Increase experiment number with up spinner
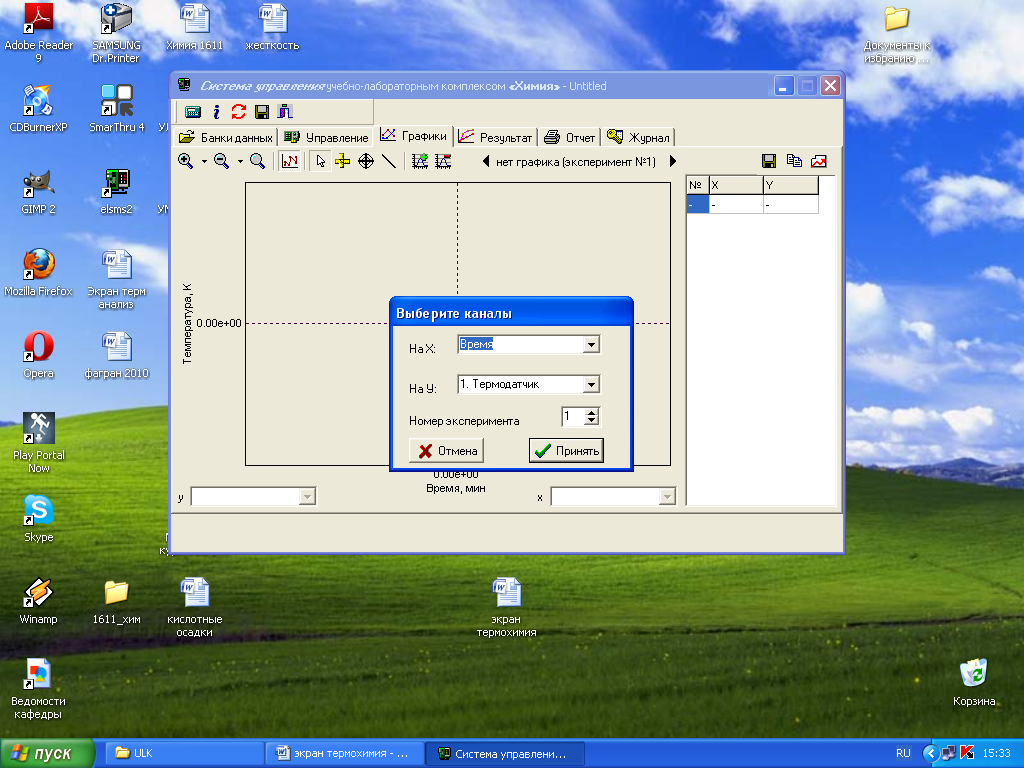Image resolution: width=1024 pixels, height=768 pixels. click(591, 412)
